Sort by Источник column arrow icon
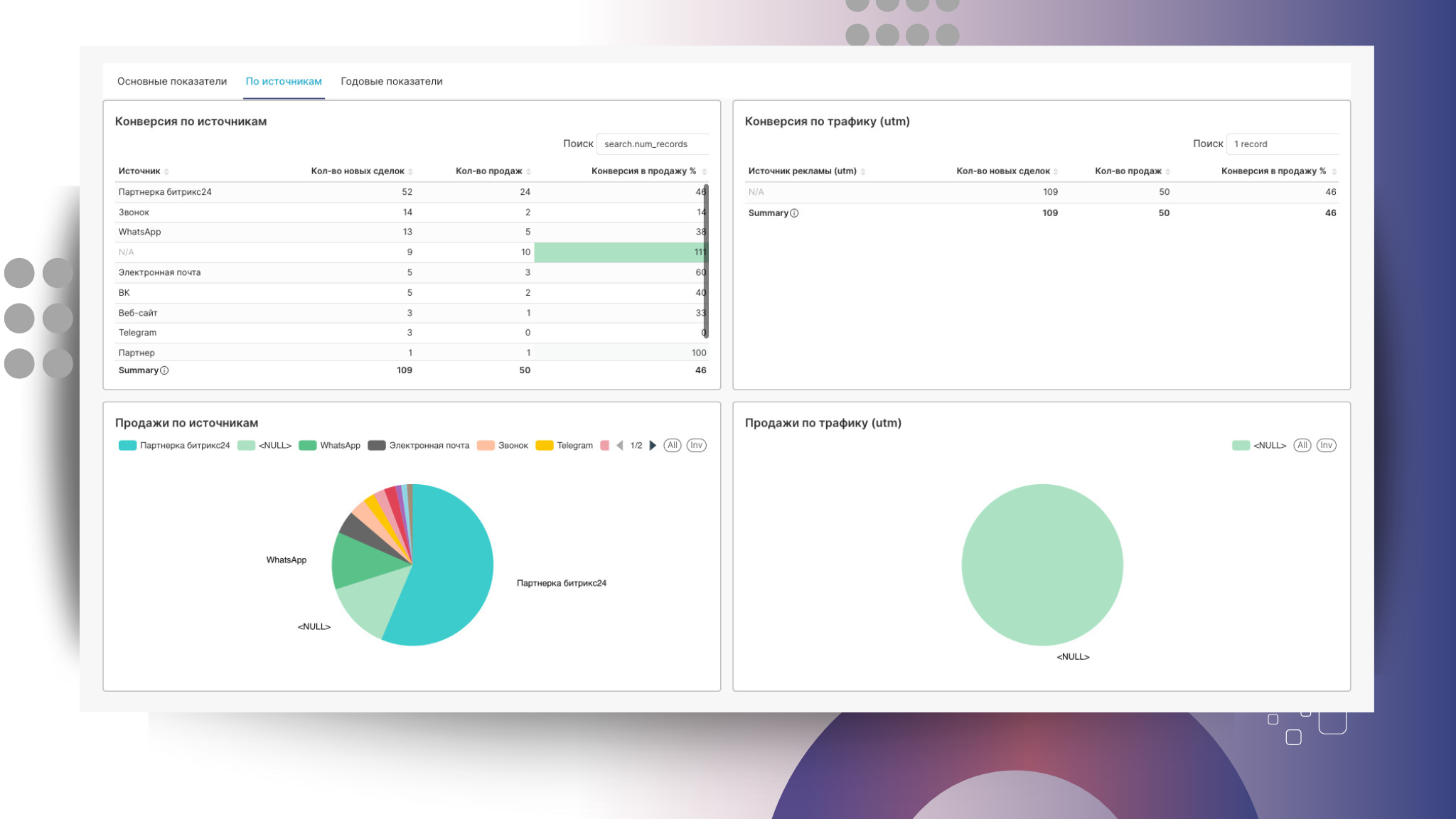Image resolution: width=1456 pixels, height=819 pixels. tap(166, 171)
